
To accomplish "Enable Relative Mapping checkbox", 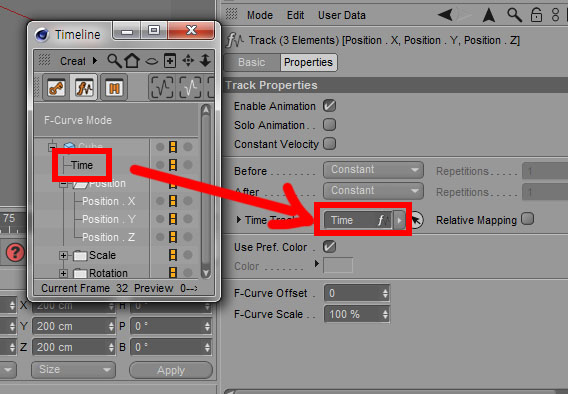I will coord(527,219).
